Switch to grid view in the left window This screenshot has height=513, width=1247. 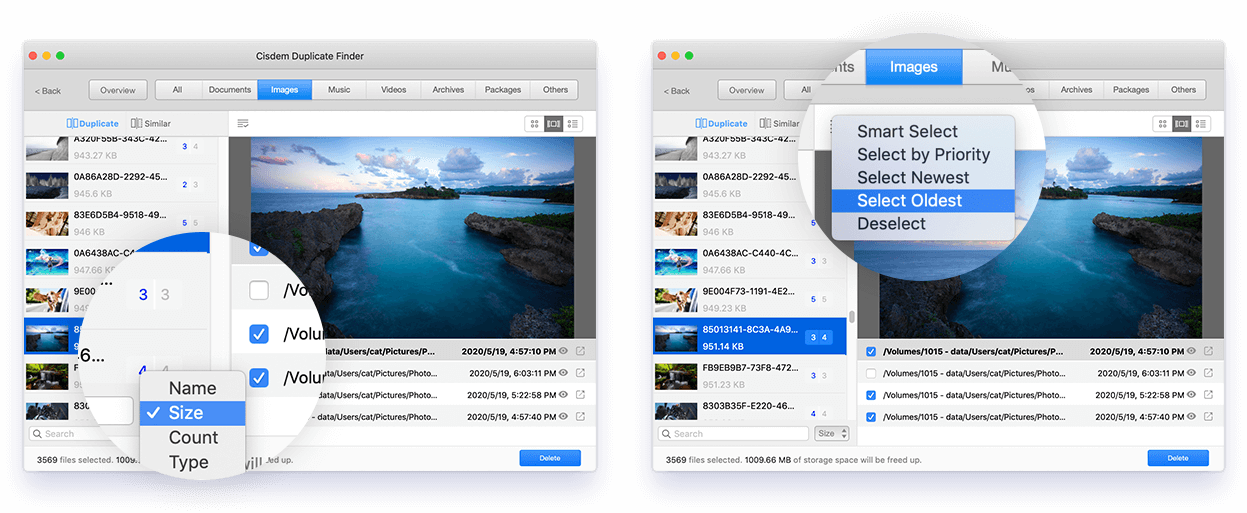click(535, 124)
